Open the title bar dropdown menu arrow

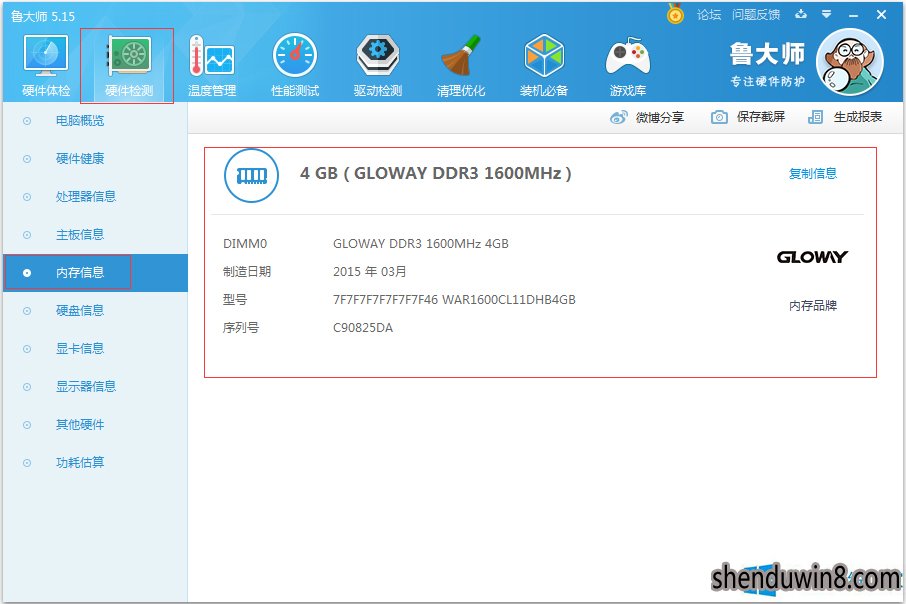click(827, 14)
